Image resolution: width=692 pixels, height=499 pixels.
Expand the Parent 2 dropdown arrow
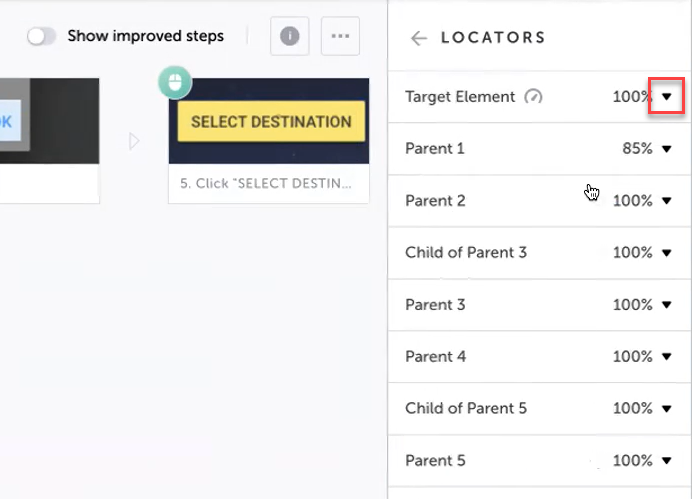(667, 201)
